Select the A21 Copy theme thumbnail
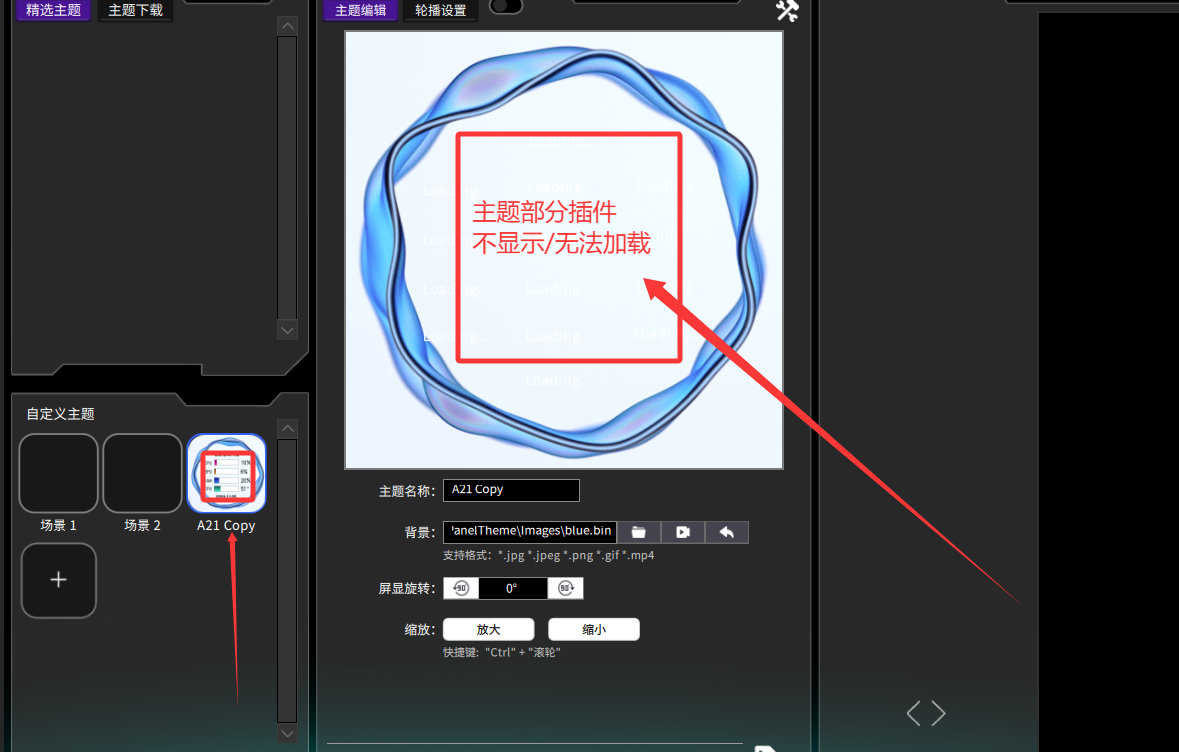The height and width of the screenshot is (752, 1179). [226, 473]
